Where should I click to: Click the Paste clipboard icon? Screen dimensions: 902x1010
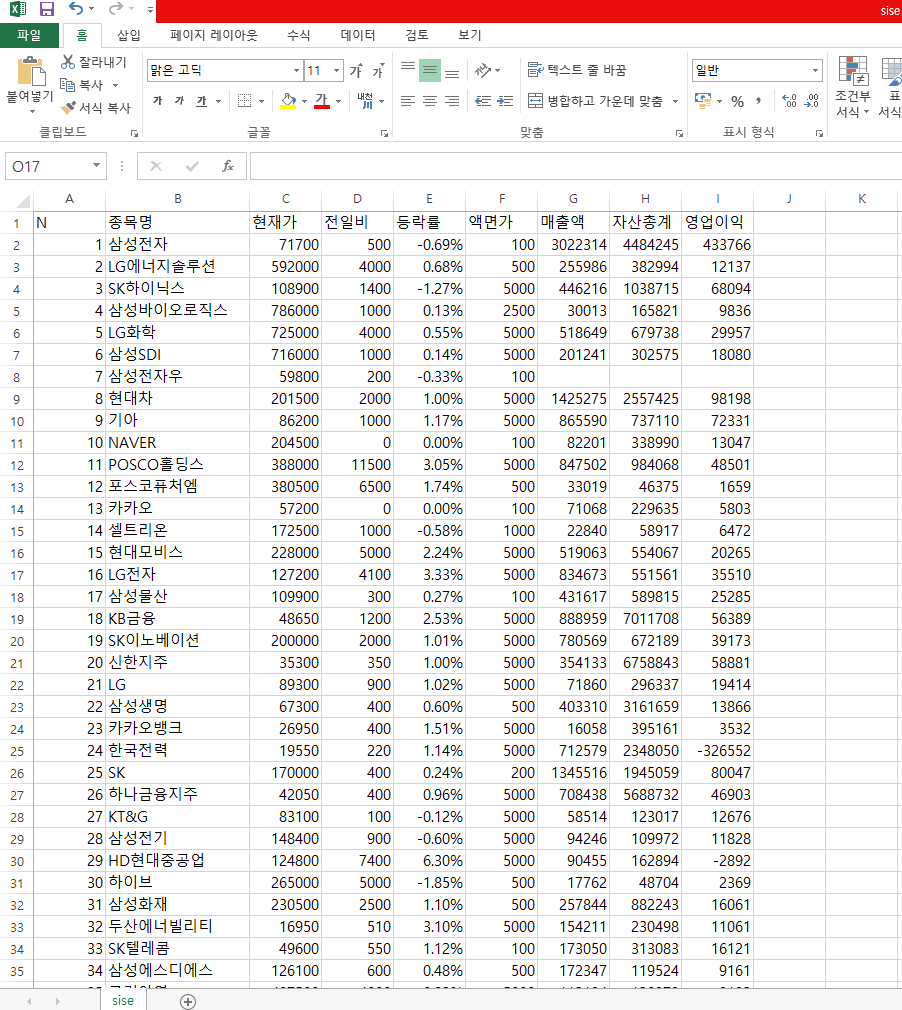pos(30,71)
